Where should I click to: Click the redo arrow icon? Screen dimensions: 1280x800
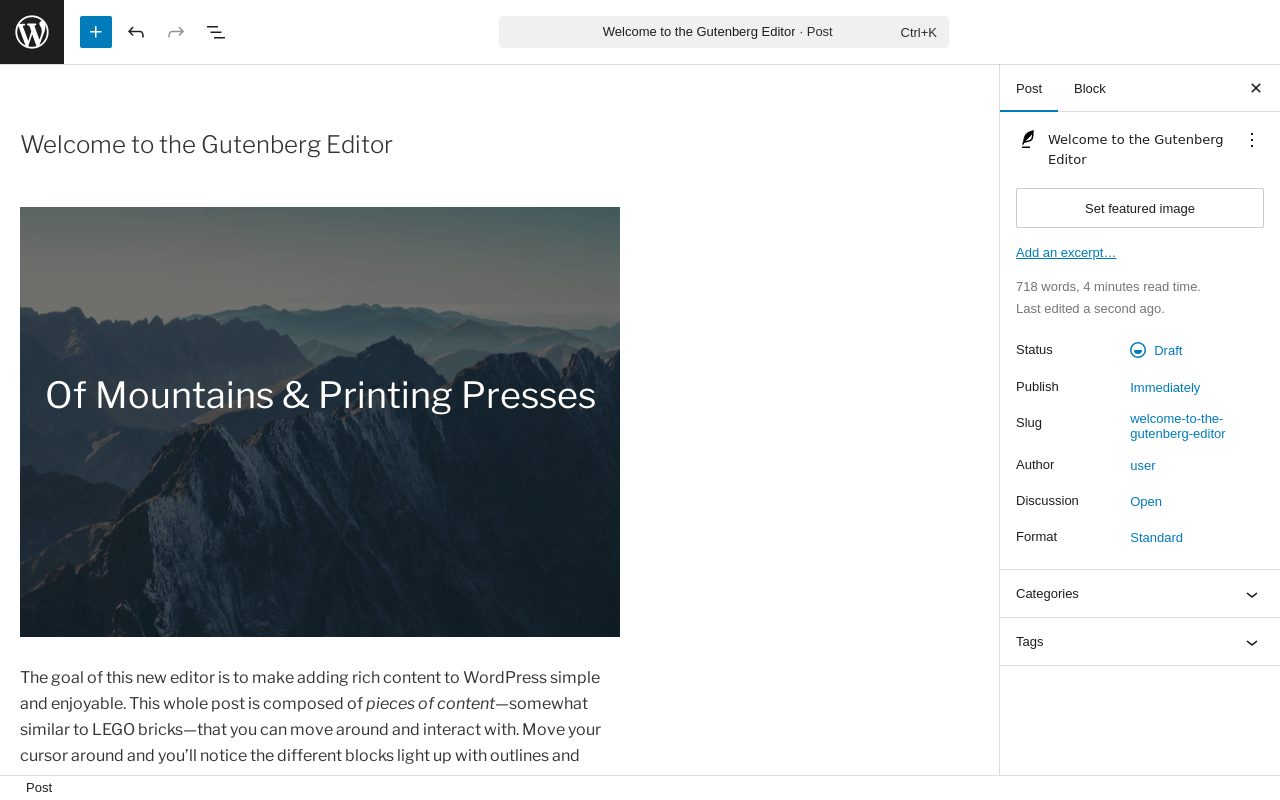(x=176, y=32)
